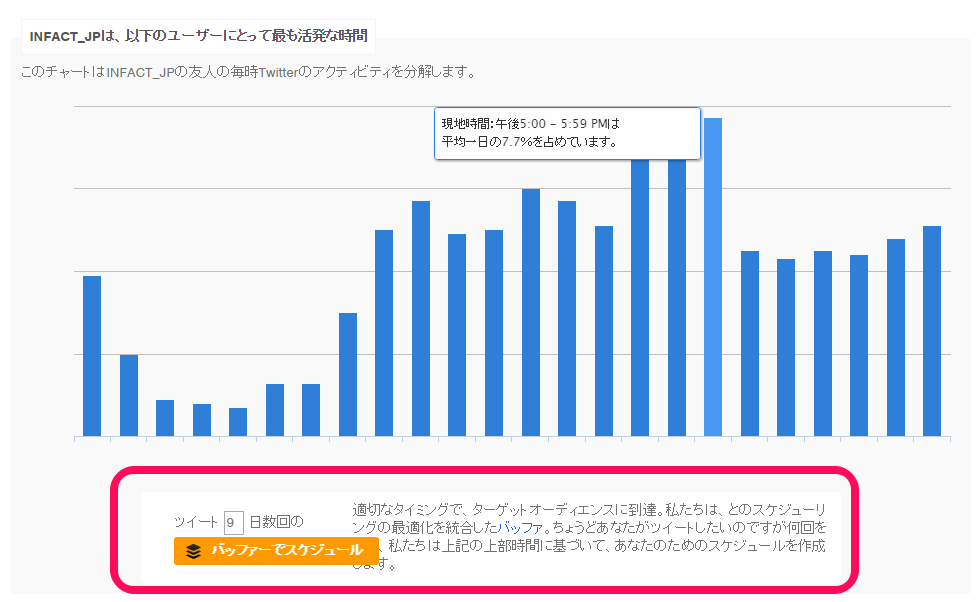Click the Buffer stack icon on orange button
Screen dimensions: 979x602
[x=194, y=551]
